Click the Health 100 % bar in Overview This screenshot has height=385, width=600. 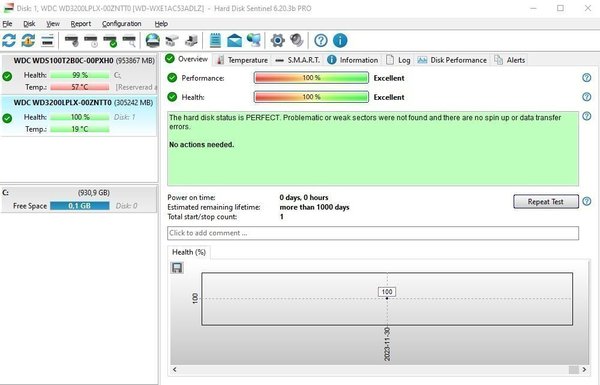[x=311, y=97]
